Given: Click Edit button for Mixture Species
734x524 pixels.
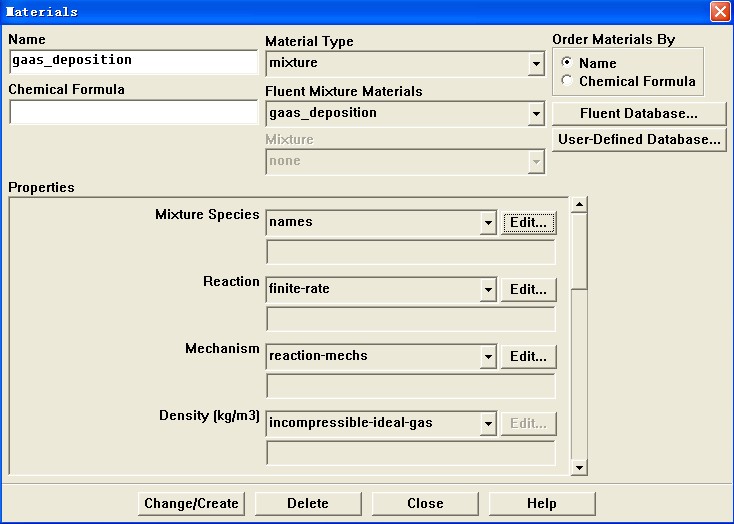Looking at the screenshot, I should 528,223.
